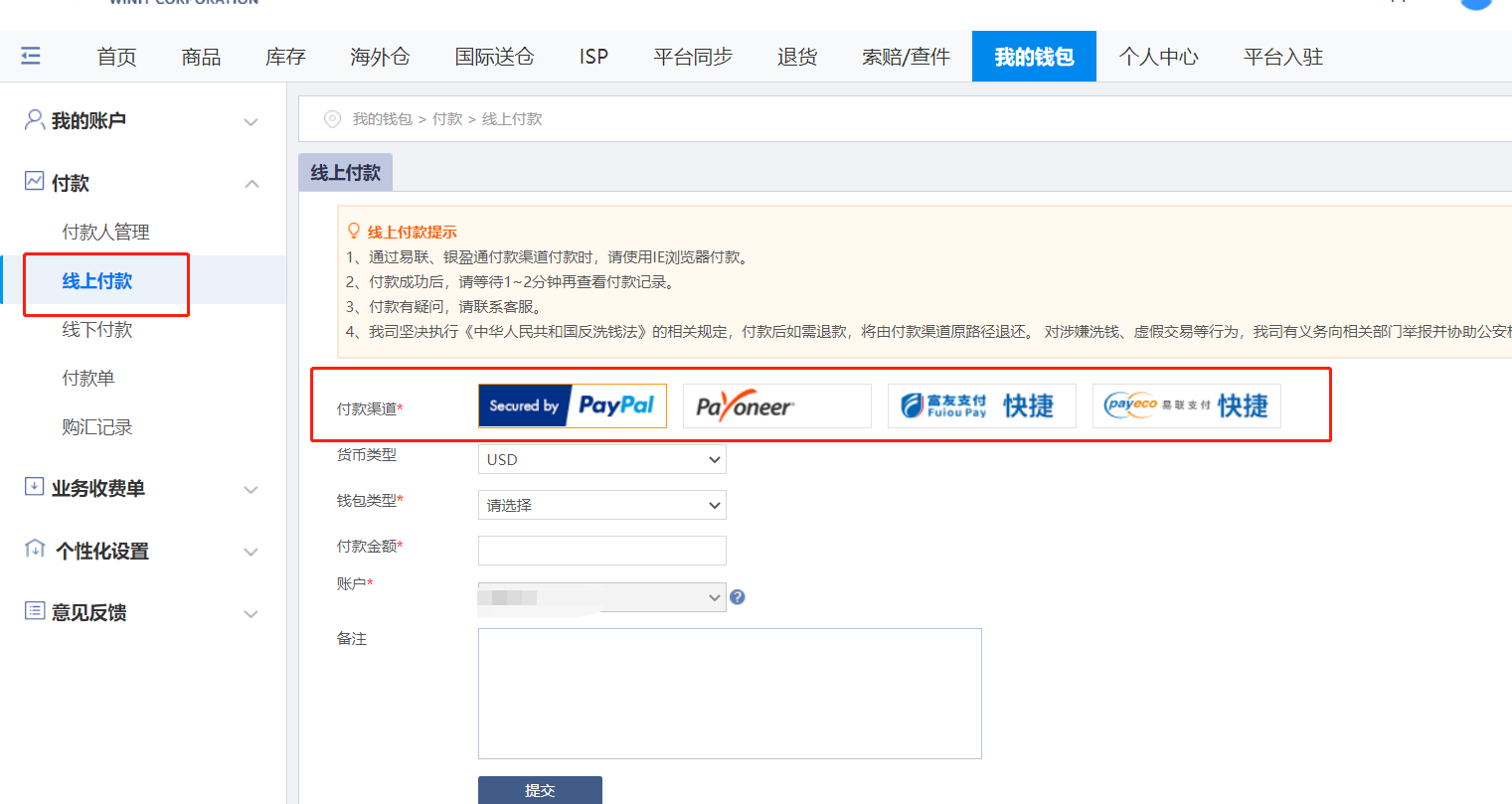Click the 业务收费单 download icon
This screenshot has width=1512, height=804.
point(35,487)
